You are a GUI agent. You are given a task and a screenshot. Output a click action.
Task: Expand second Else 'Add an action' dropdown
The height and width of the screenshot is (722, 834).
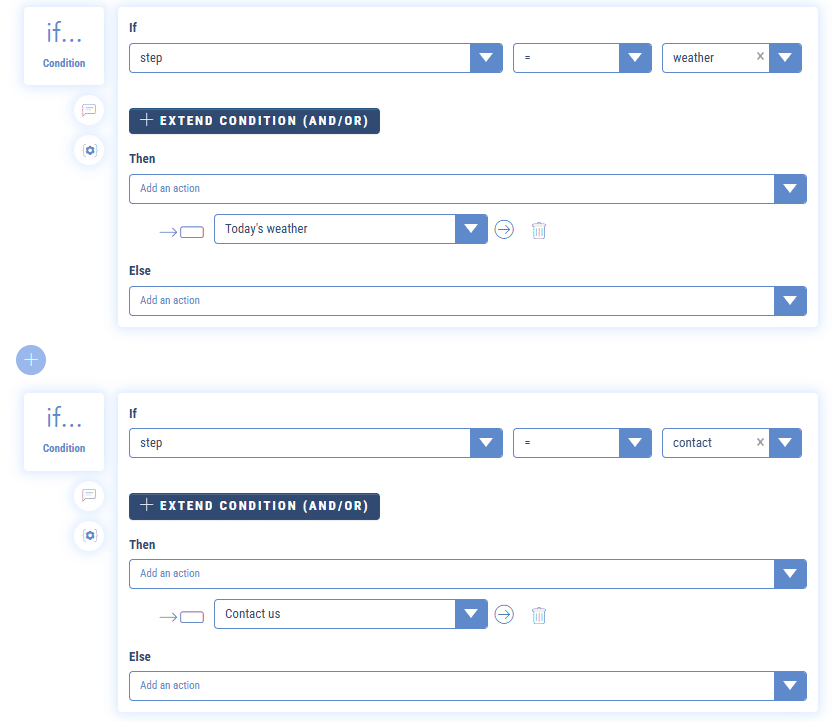coord(791,686)
